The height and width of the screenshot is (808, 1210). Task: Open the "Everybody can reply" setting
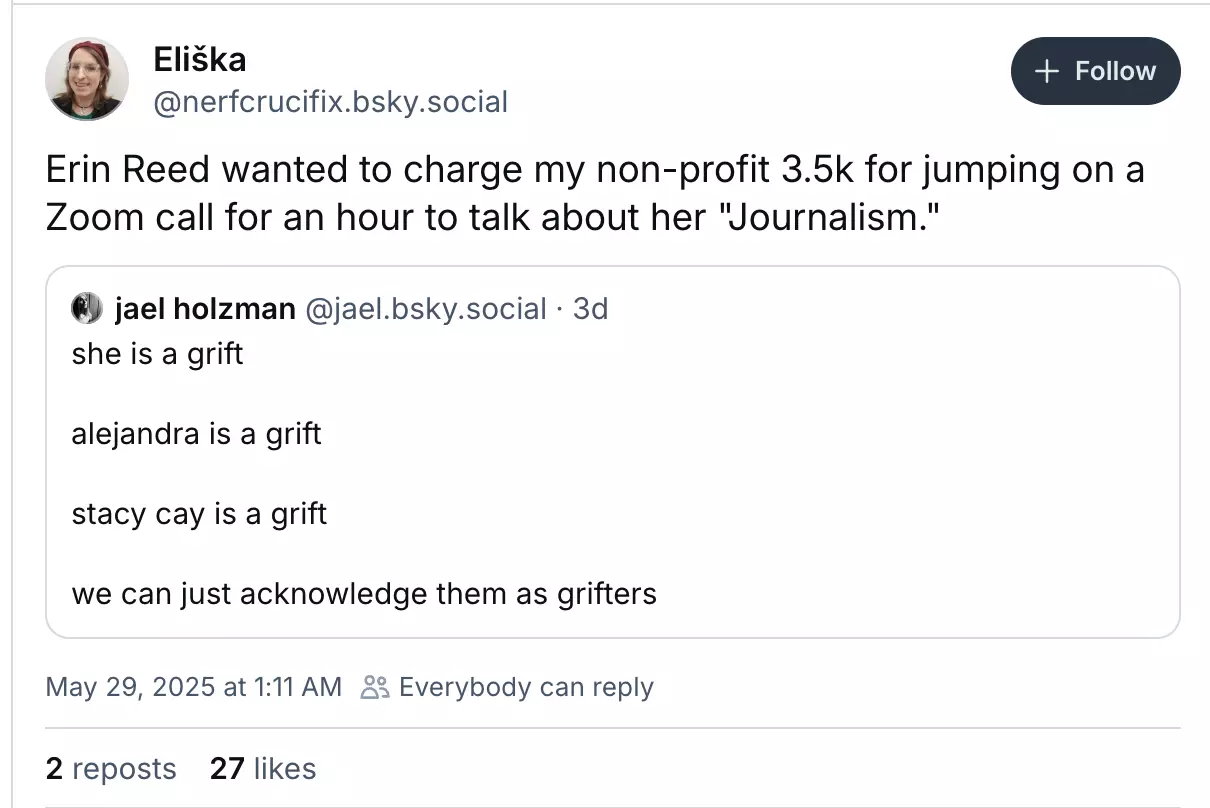(525, 687)
